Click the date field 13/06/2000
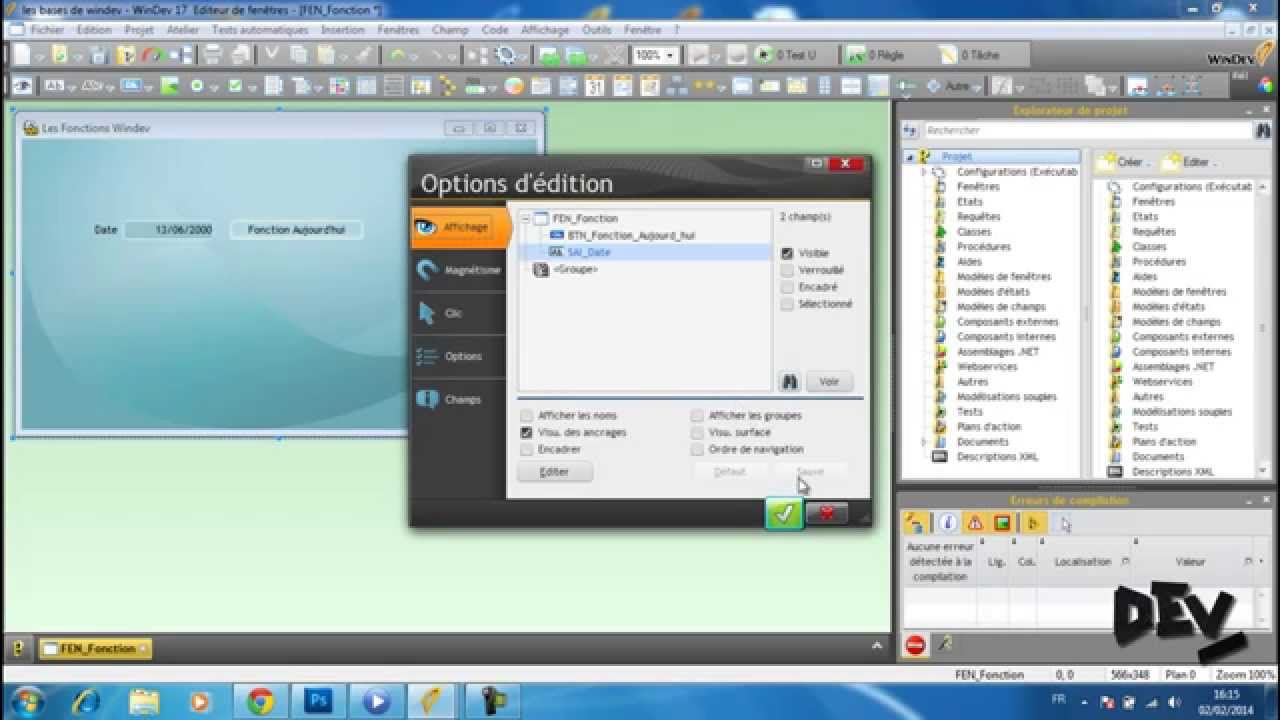This screenshot has height=720, width=1280. click(171, 229)
